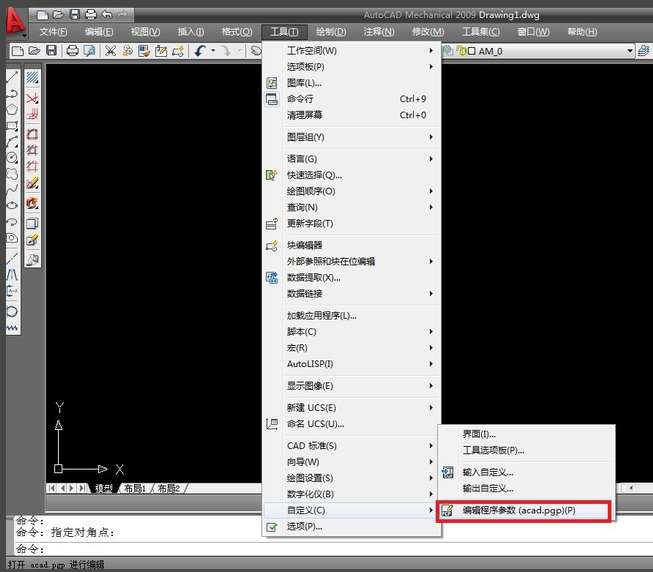This screenshot has width=653, height=572.
Task: Expand the 选项板(P) submenu
Action: 352,67
